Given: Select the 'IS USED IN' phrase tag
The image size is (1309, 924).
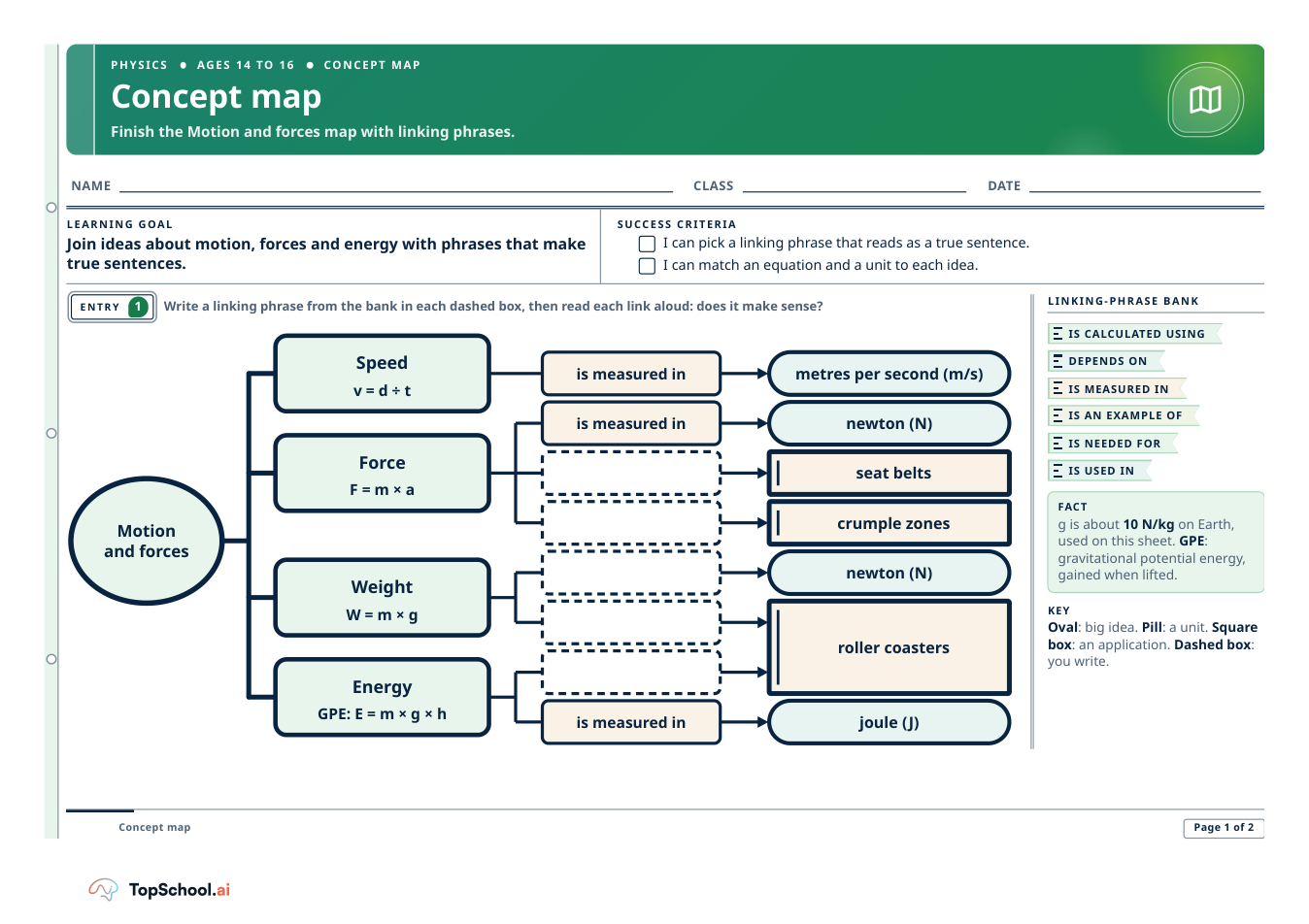Looking at the screenshot, I should (1099, 471).
